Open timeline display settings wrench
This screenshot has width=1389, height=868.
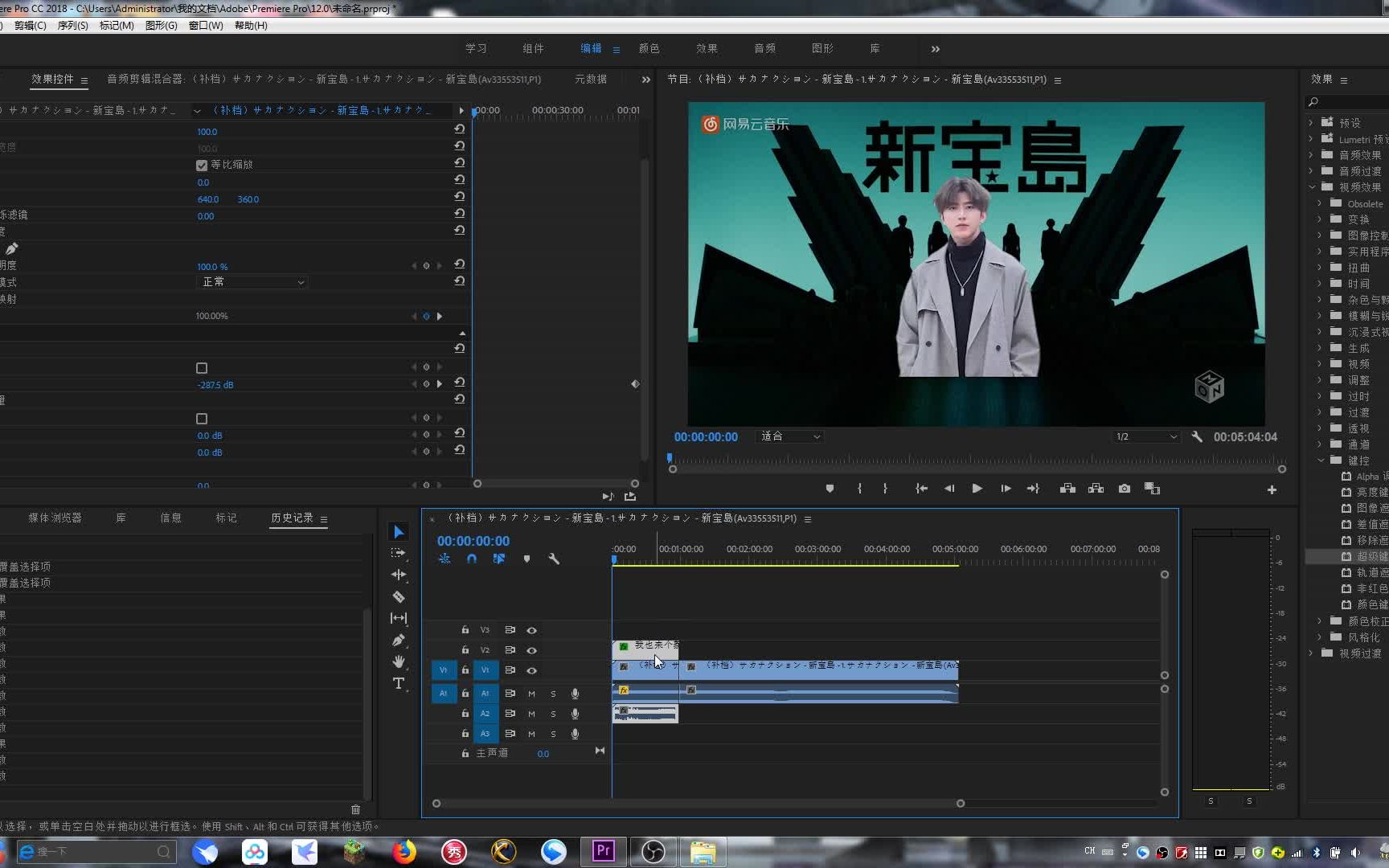pyautogui.click(x=554, y=559)
